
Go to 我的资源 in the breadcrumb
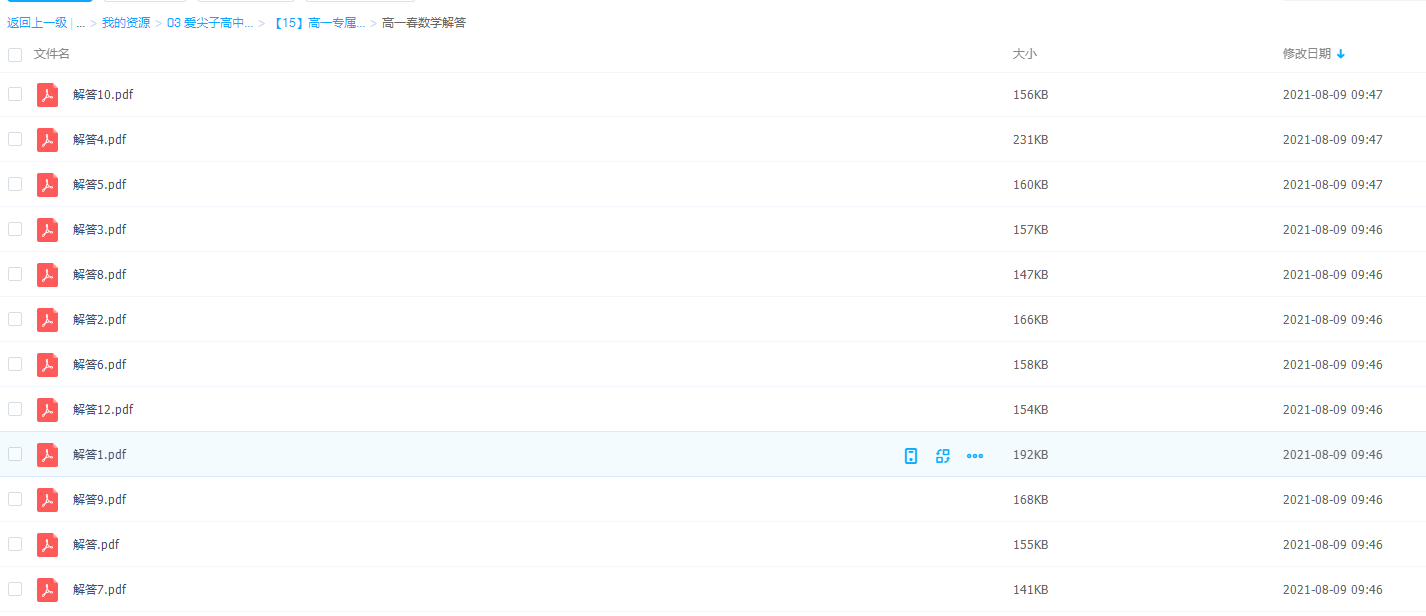125,23
